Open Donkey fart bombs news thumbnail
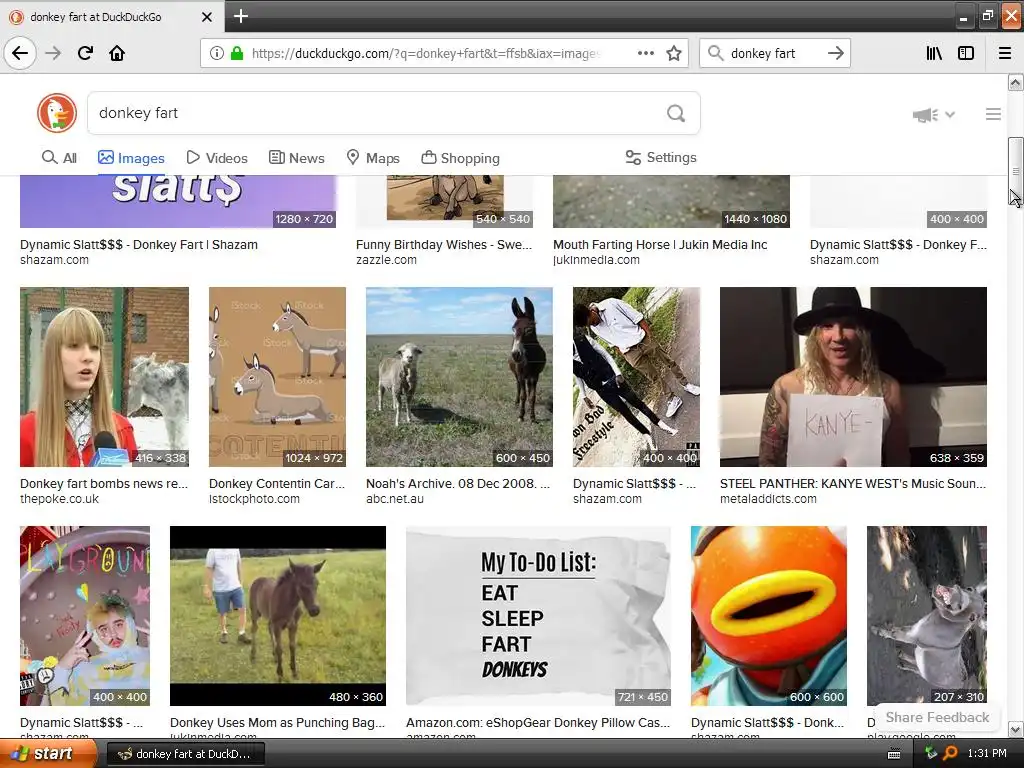1024x768 pixels. pyautogui.click(x=104, y=377)
